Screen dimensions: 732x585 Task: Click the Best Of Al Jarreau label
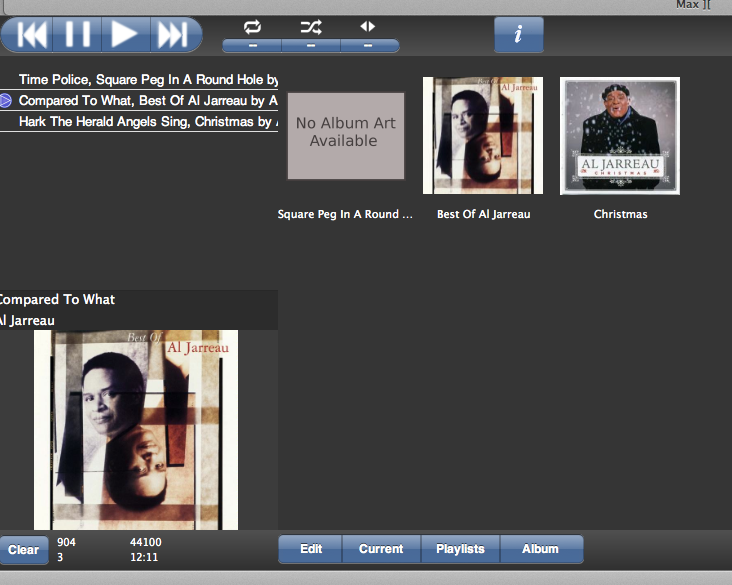(x=483, y=214)
